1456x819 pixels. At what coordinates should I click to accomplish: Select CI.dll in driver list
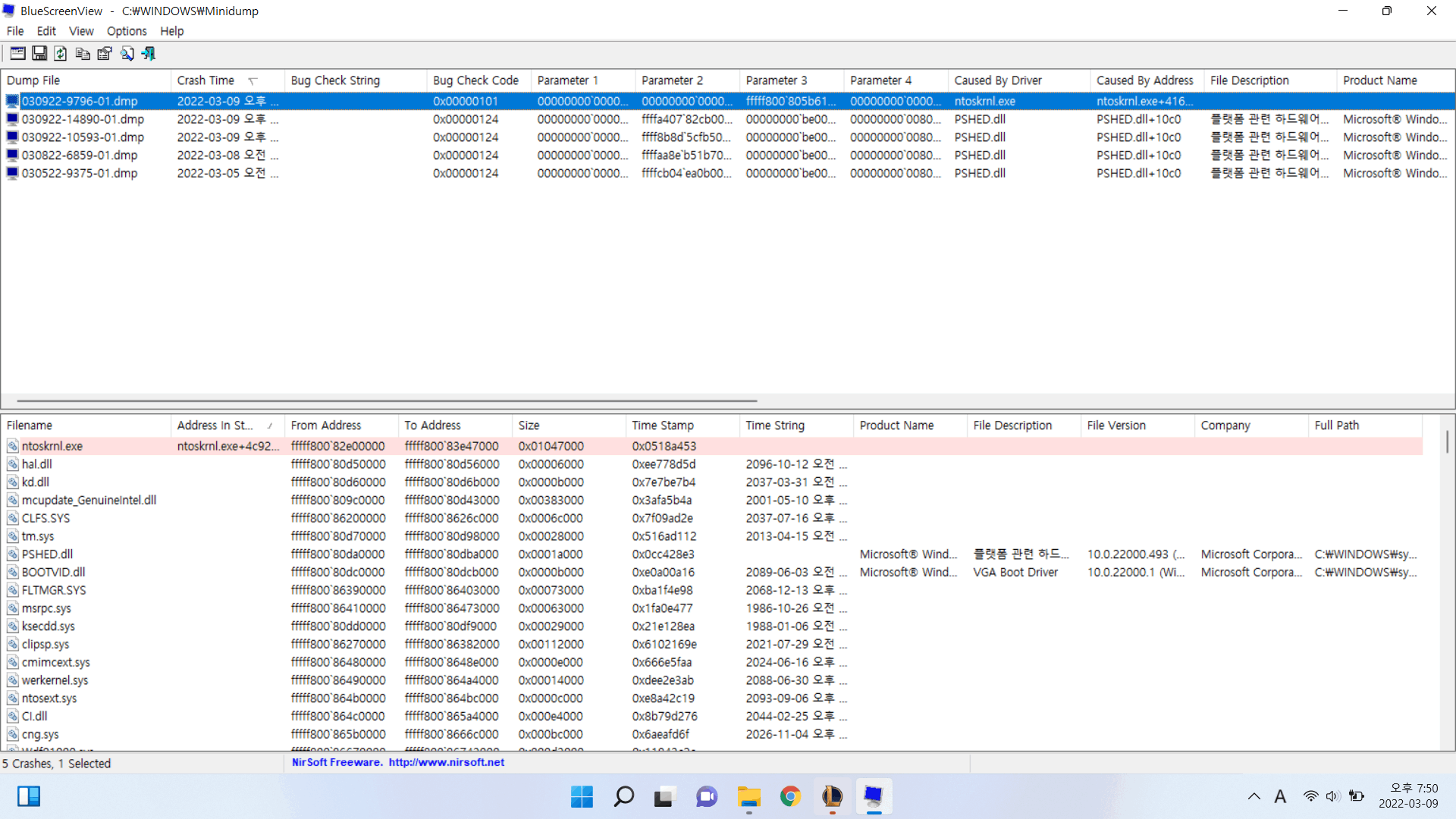(x=34, y=717)
